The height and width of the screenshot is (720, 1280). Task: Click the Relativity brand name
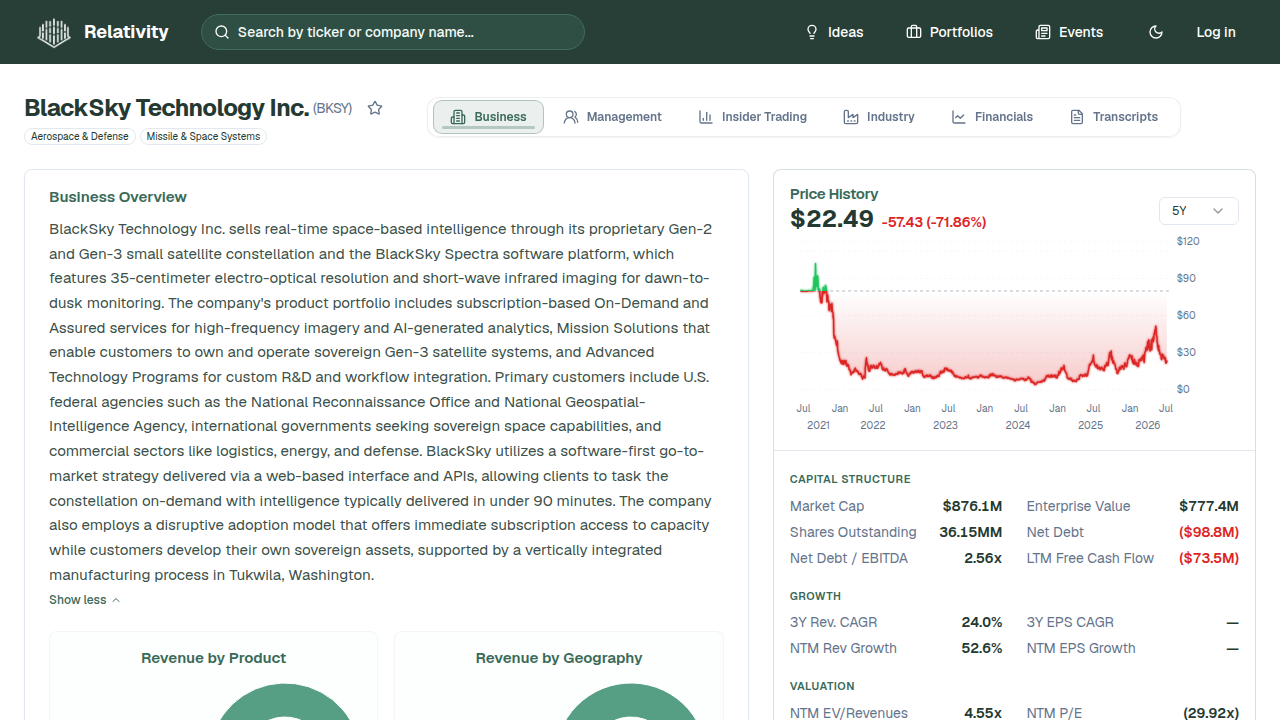pos(126,32)
